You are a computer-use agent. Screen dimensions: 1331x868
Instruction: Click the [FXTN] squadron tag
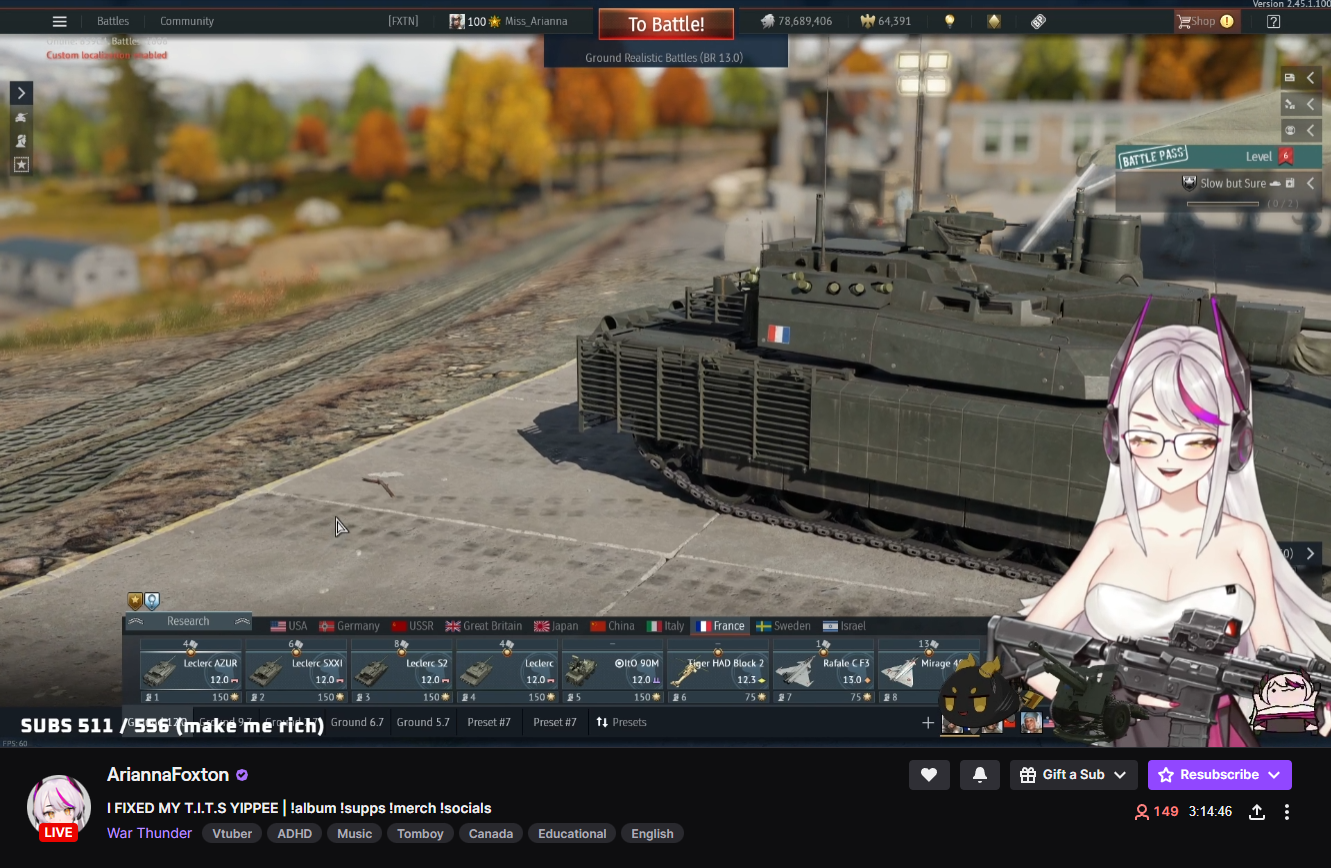point(404,22)
